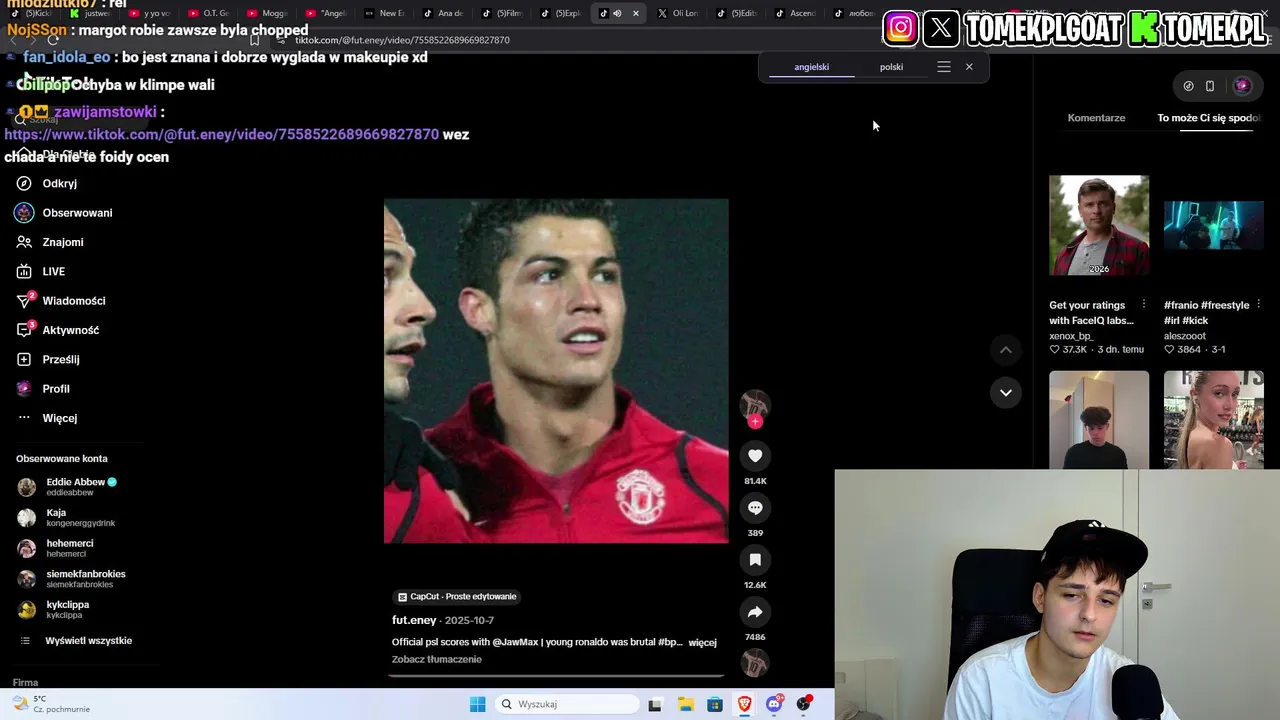1280x720 pixels.
Task: Click the phone app icon top right
Action: tap(1210, 86)
